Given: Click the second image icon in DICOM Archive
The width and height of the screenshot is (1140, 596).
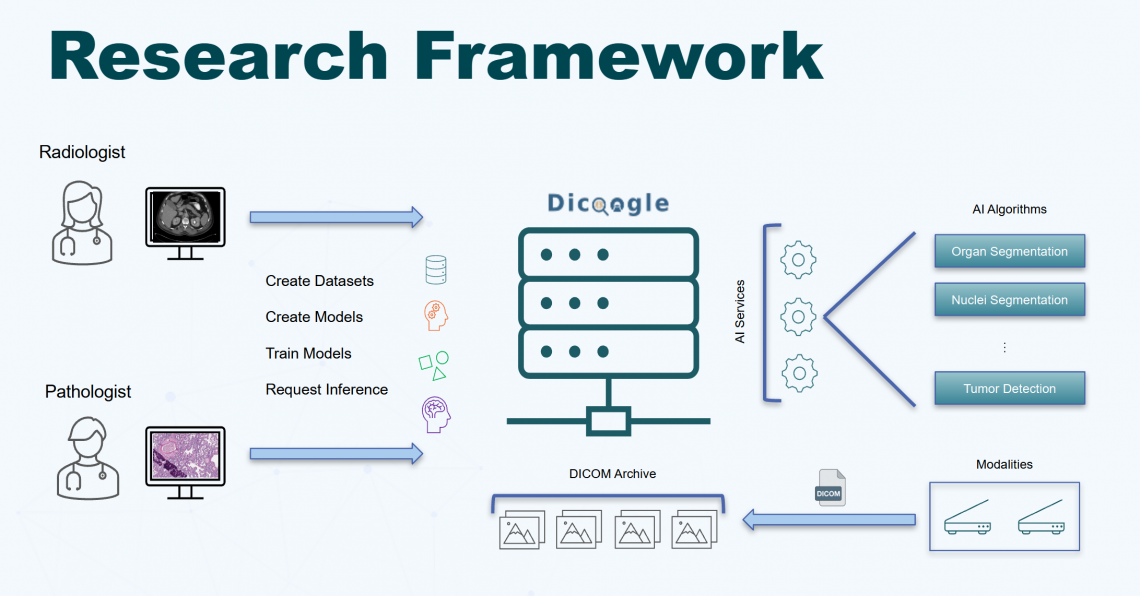Looking at the screenshot, I should 579,530.
